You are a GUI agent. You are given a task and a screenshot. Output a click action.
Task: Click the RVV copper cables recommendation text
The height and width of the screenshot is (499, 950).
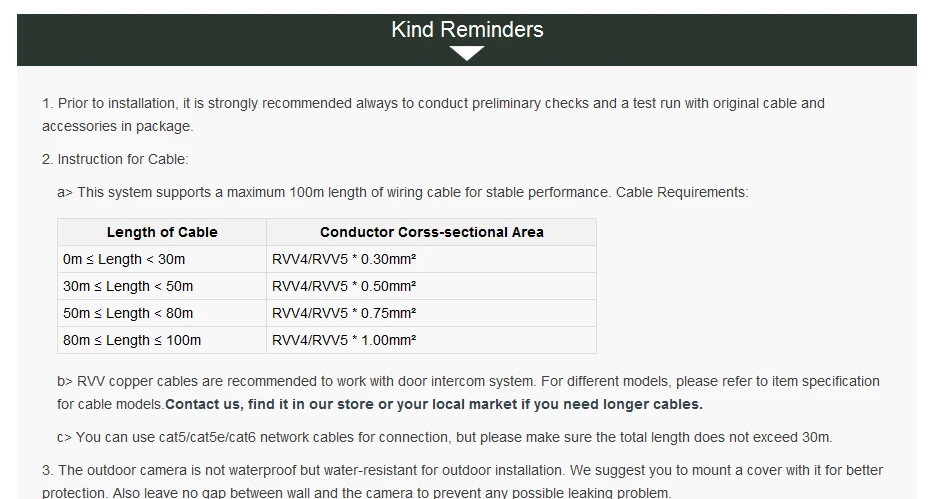[x=468, y=392]
